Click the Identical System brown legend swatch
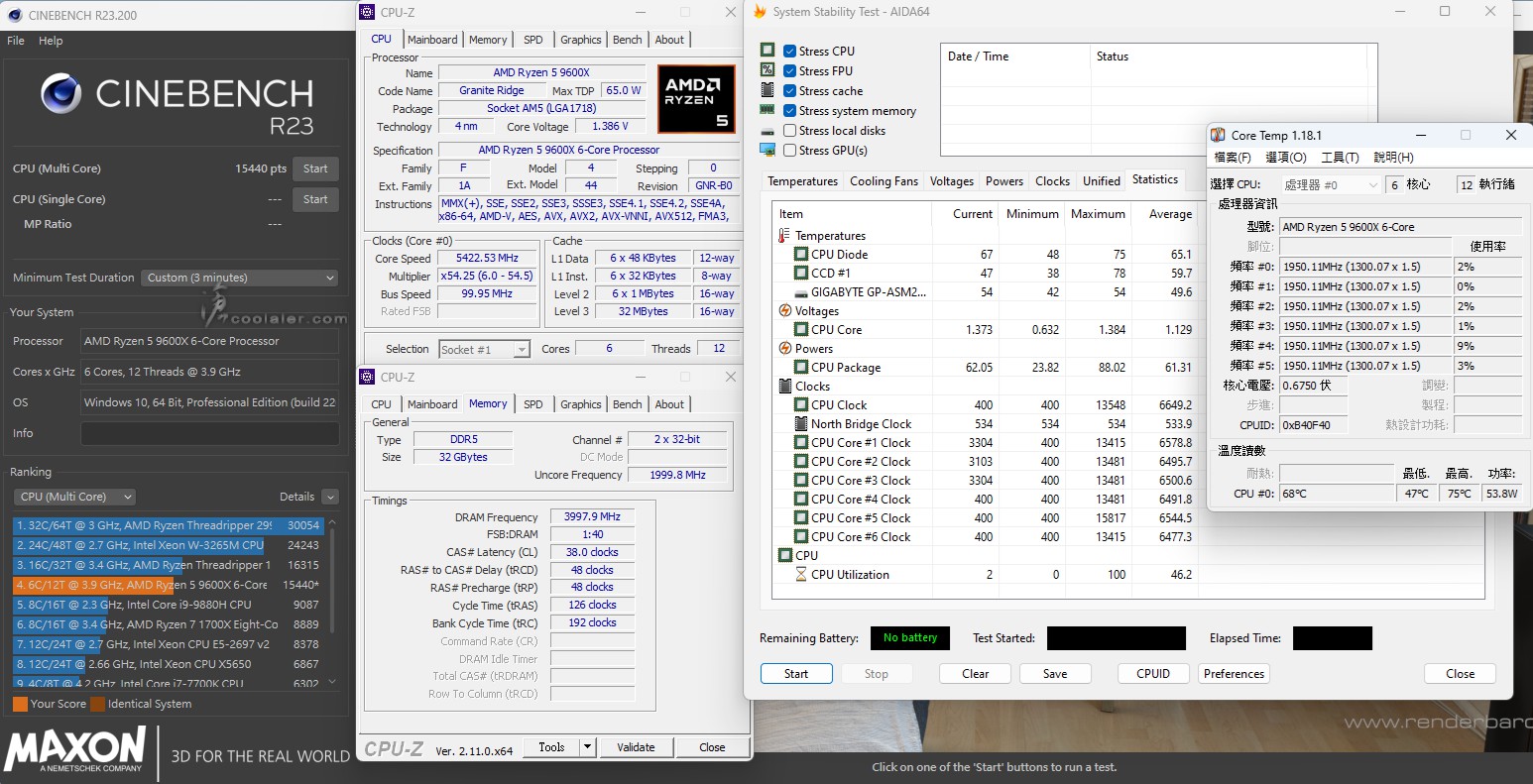Screen dimensions: 1533x784 click(97, 704)
